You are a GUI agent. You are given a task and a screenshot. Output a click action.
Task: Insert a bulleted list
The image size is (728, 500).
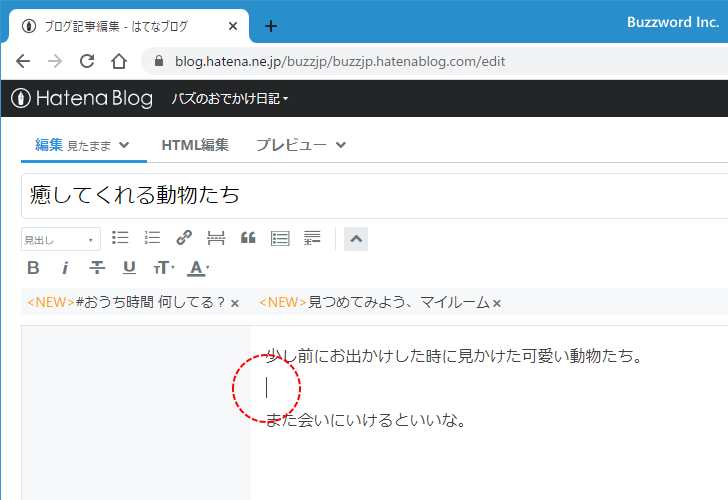[120, 238]
